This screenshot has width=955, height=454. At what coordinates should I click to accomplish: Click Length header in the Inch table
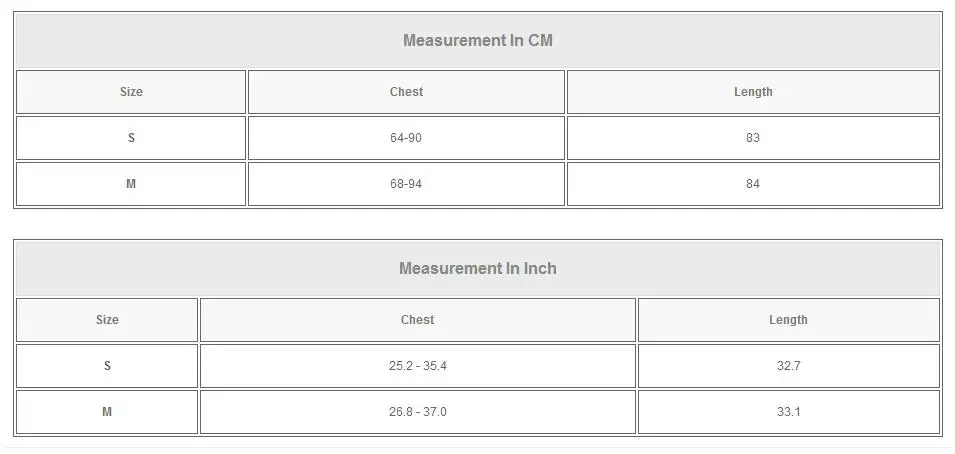[788, 320]
